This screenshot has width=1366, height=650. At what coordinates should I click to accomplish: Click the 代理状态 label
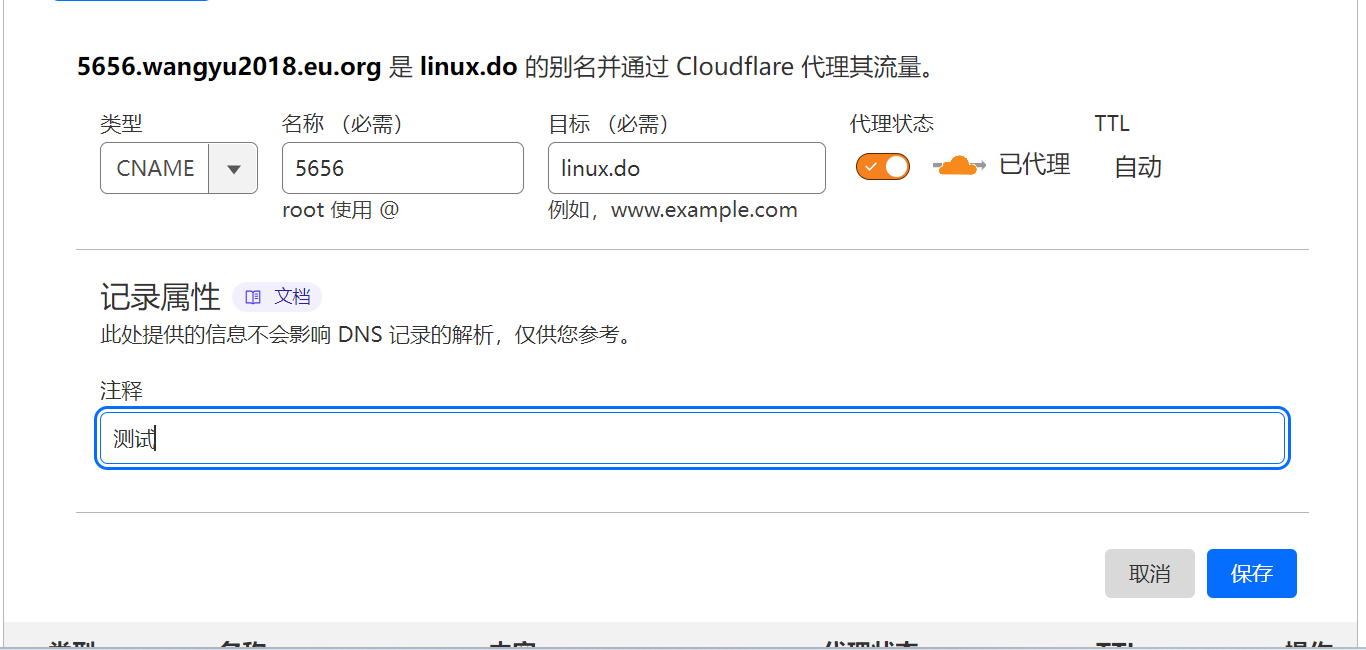[x=892, y=124]
